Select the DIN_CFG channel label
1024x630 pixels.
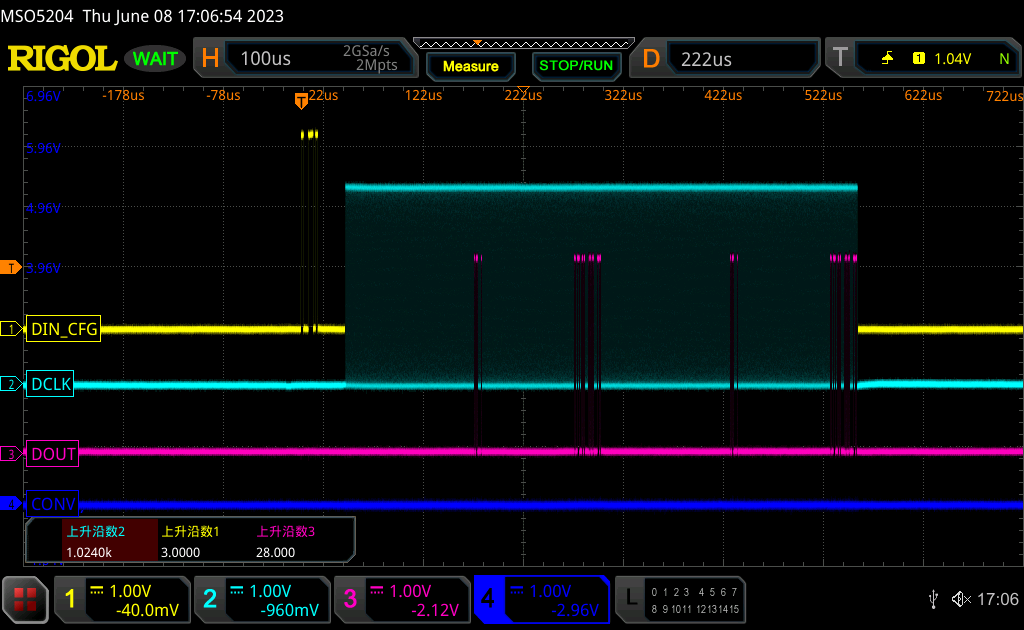63,328
